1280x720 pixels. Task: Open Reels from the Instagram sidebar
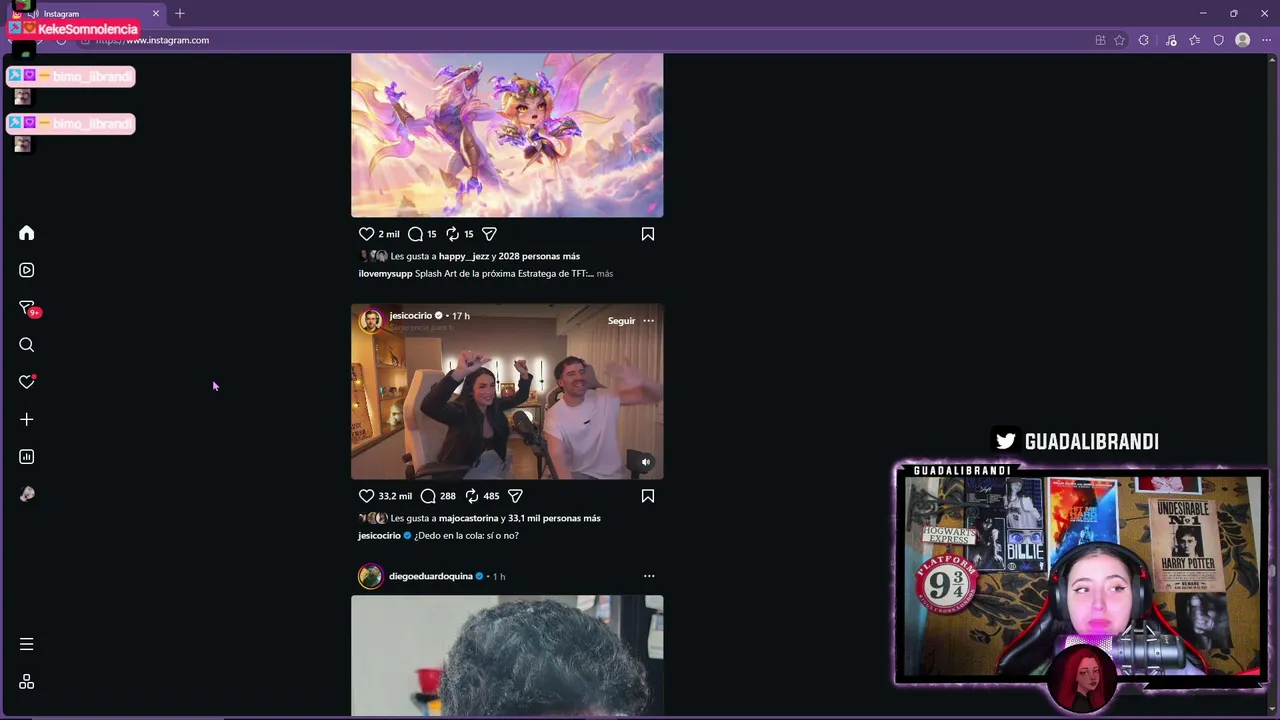[27, 270]
